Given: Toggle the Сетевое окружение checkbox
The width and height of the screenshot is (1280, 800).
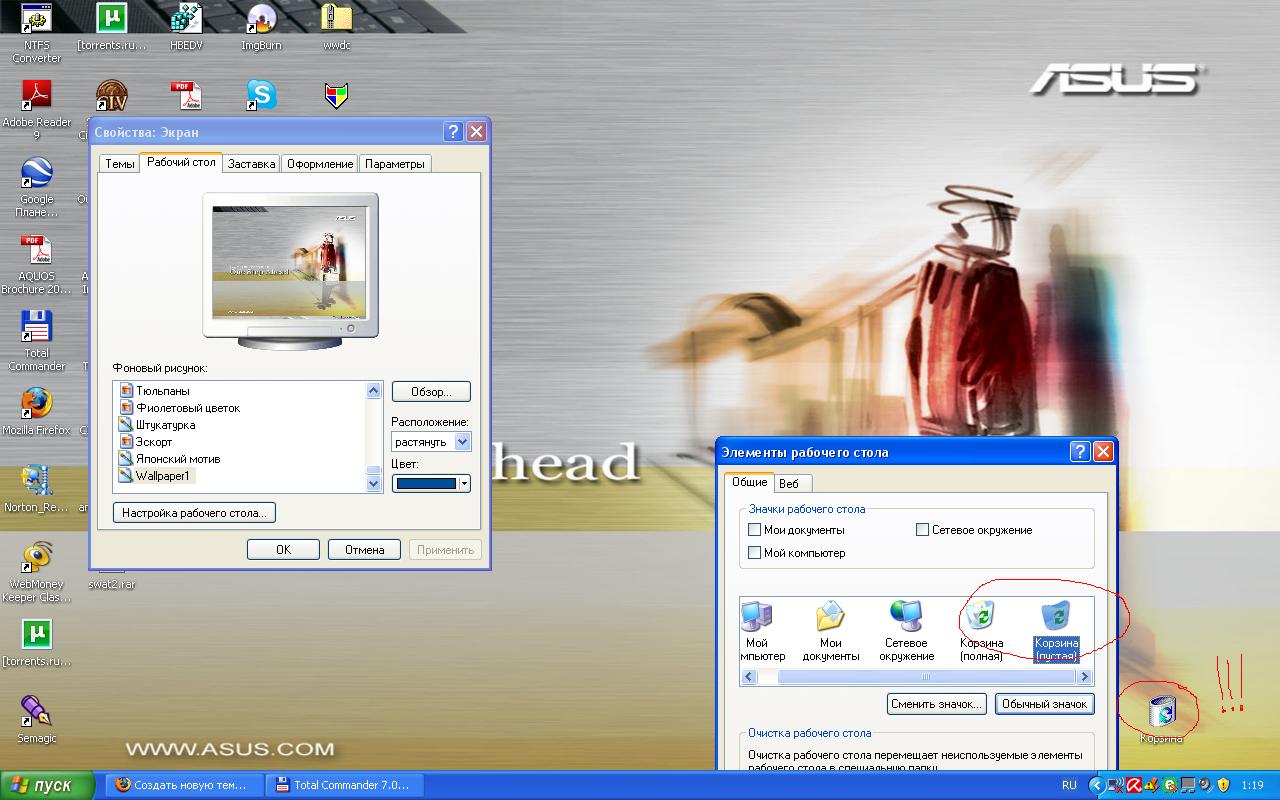Looking at the screenshot, I should pos(923,530).
